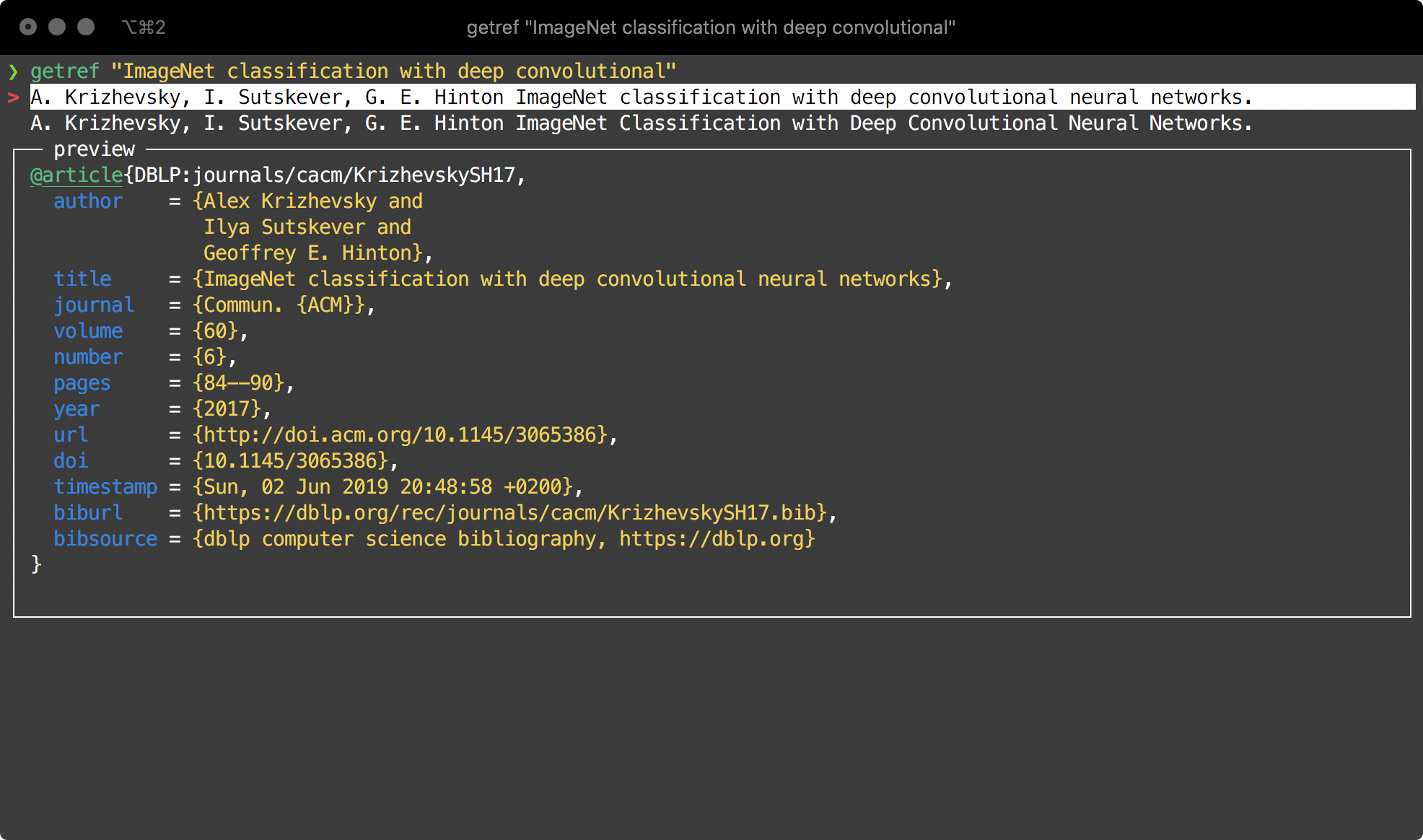1423x840 pixels.
Task: Select the second result with capitalized title
Action: [641, 123]
